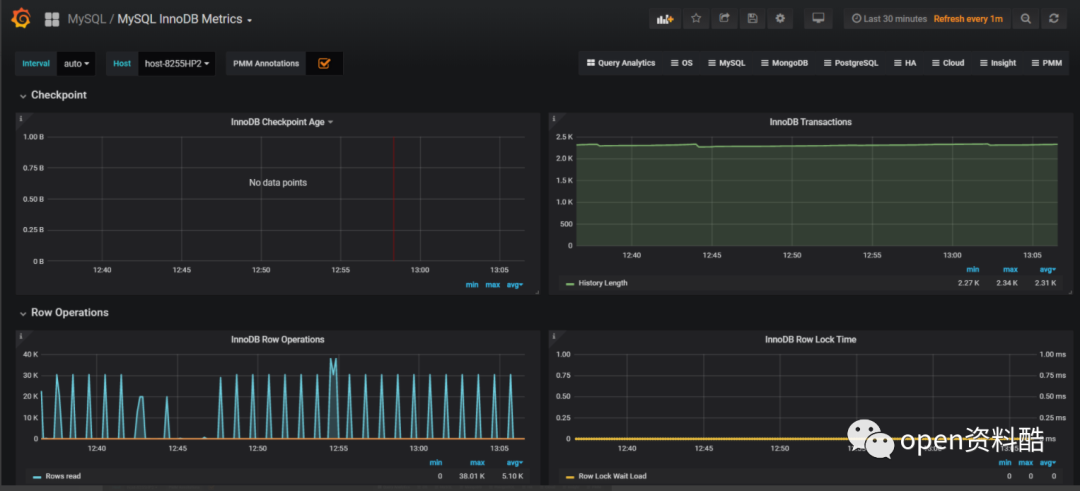This screenshot has height=491, width=1080.
Task: Add a new panel using the chart-plus icon
Action: [665, 19]
